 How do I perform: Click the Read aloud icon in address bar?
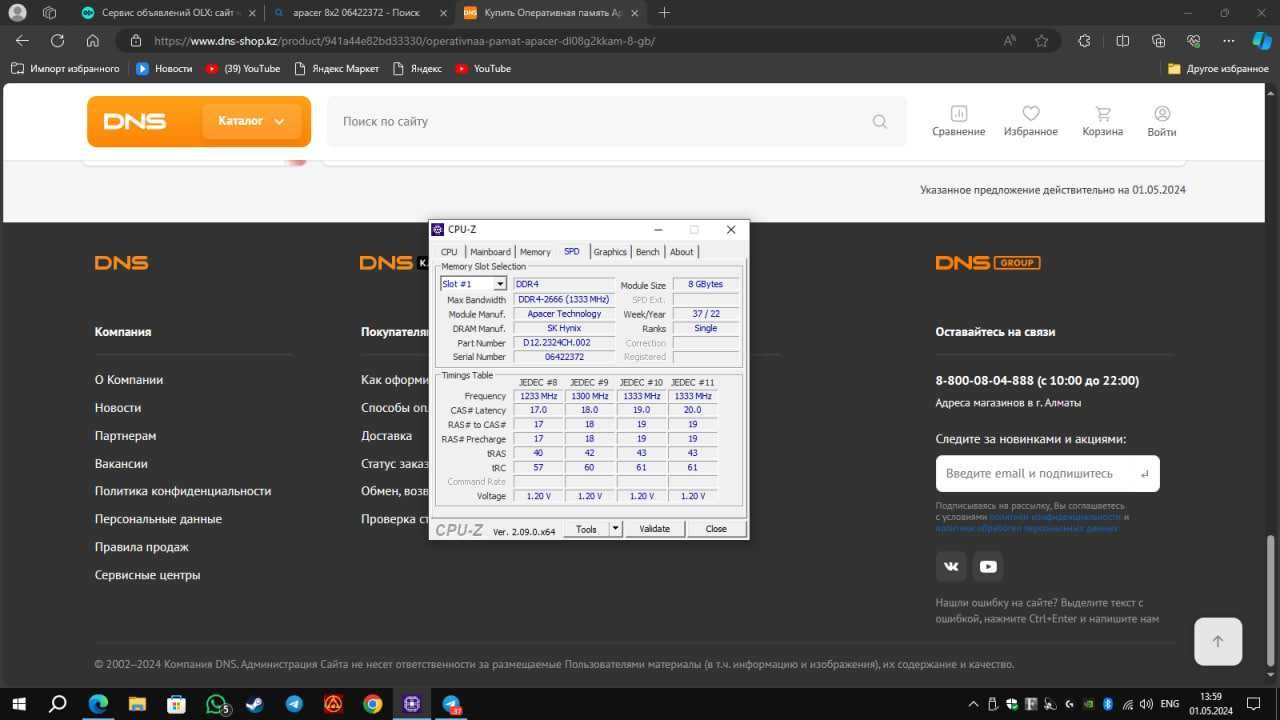tap(1010, 41)
